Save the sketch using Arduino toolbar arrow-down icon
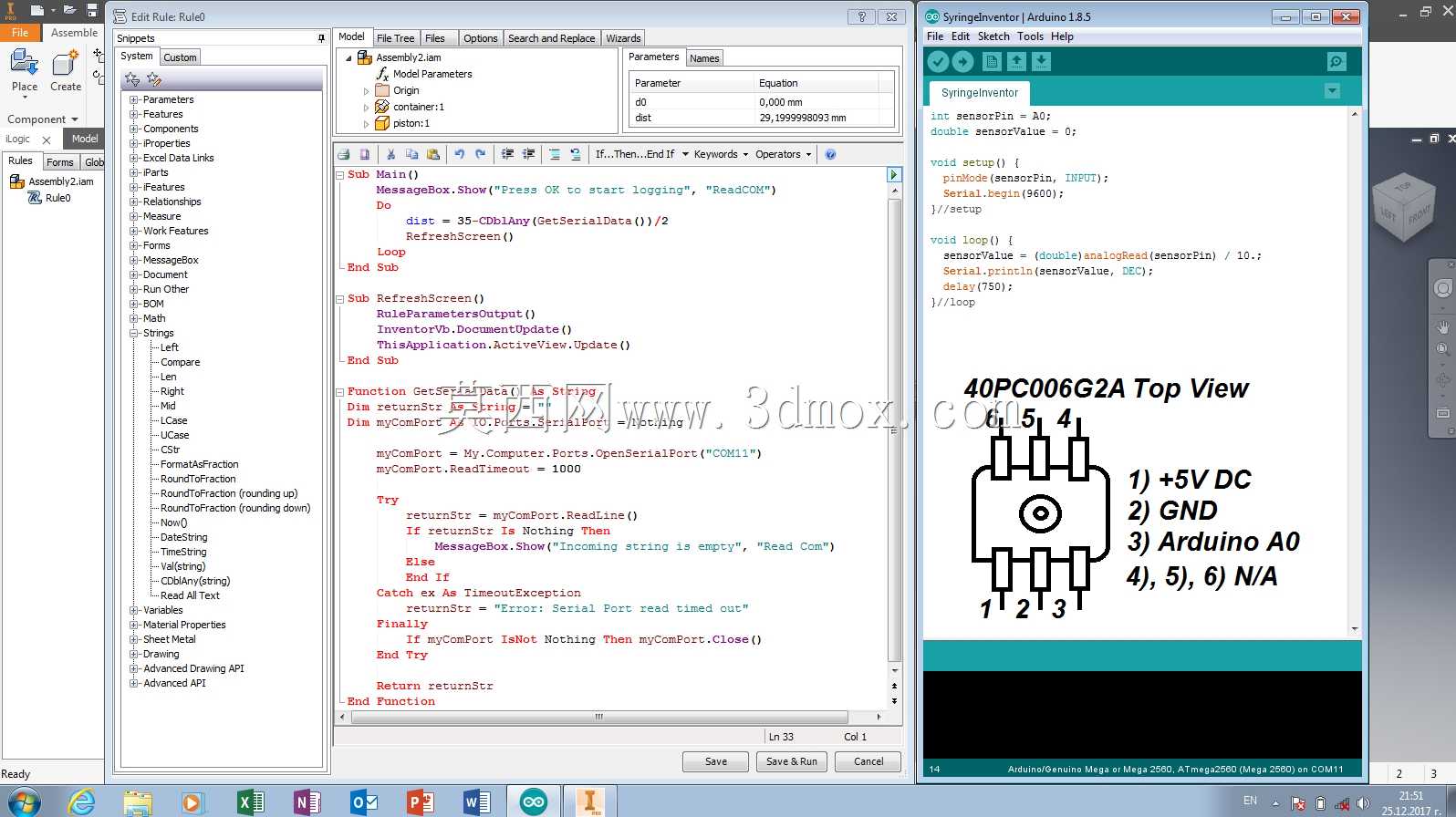The image size is (1456, 817). click(1041, 61)
